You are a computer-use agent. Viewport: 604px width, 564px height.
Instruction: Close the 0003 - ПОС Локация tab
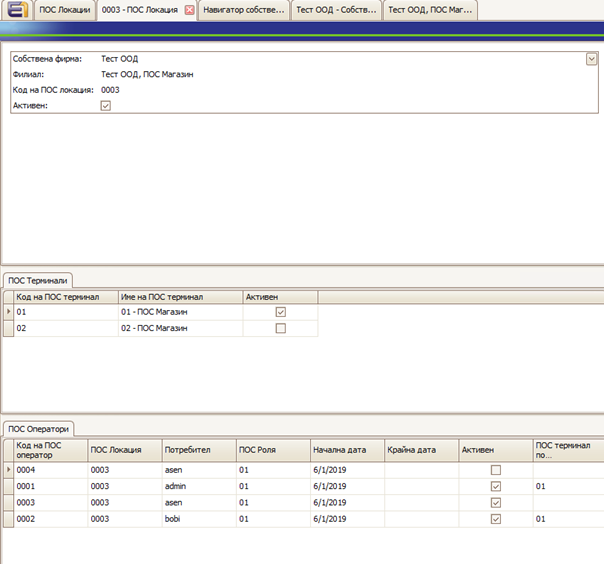click(189, 10)
